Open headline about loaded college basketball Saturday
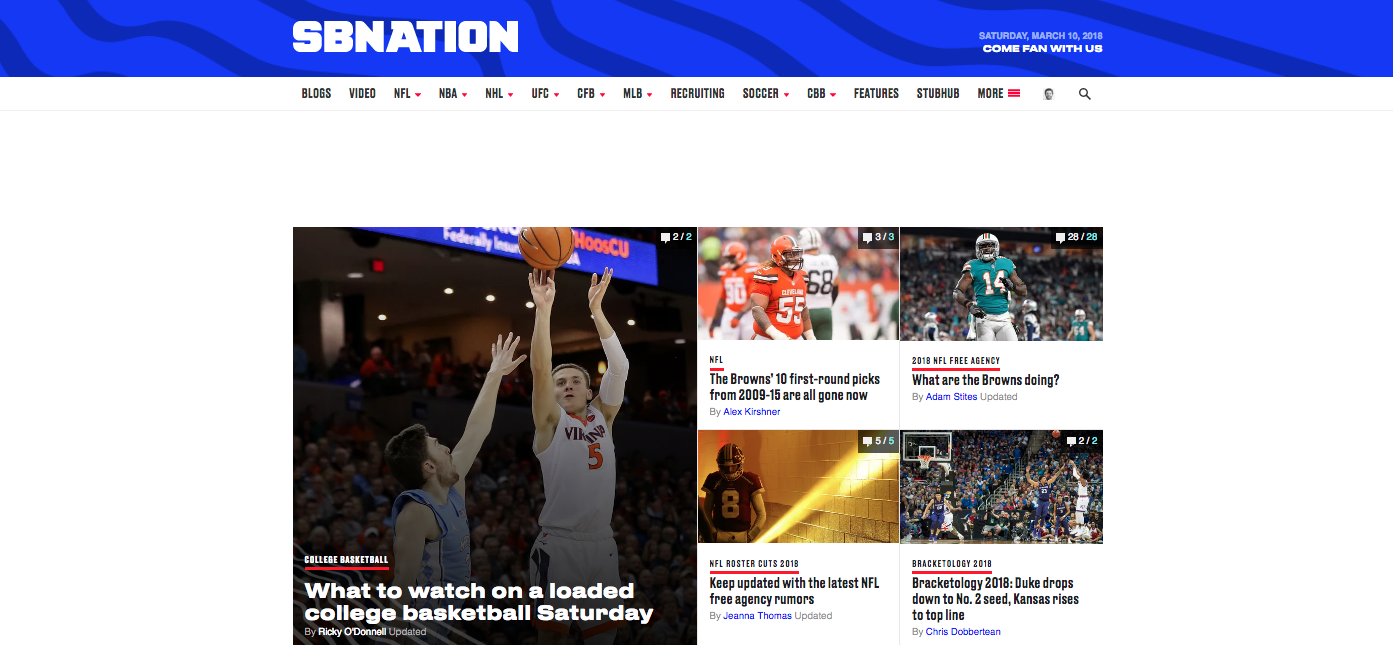The height and width of the screenshot is (645, 1393). coord(479,602)
